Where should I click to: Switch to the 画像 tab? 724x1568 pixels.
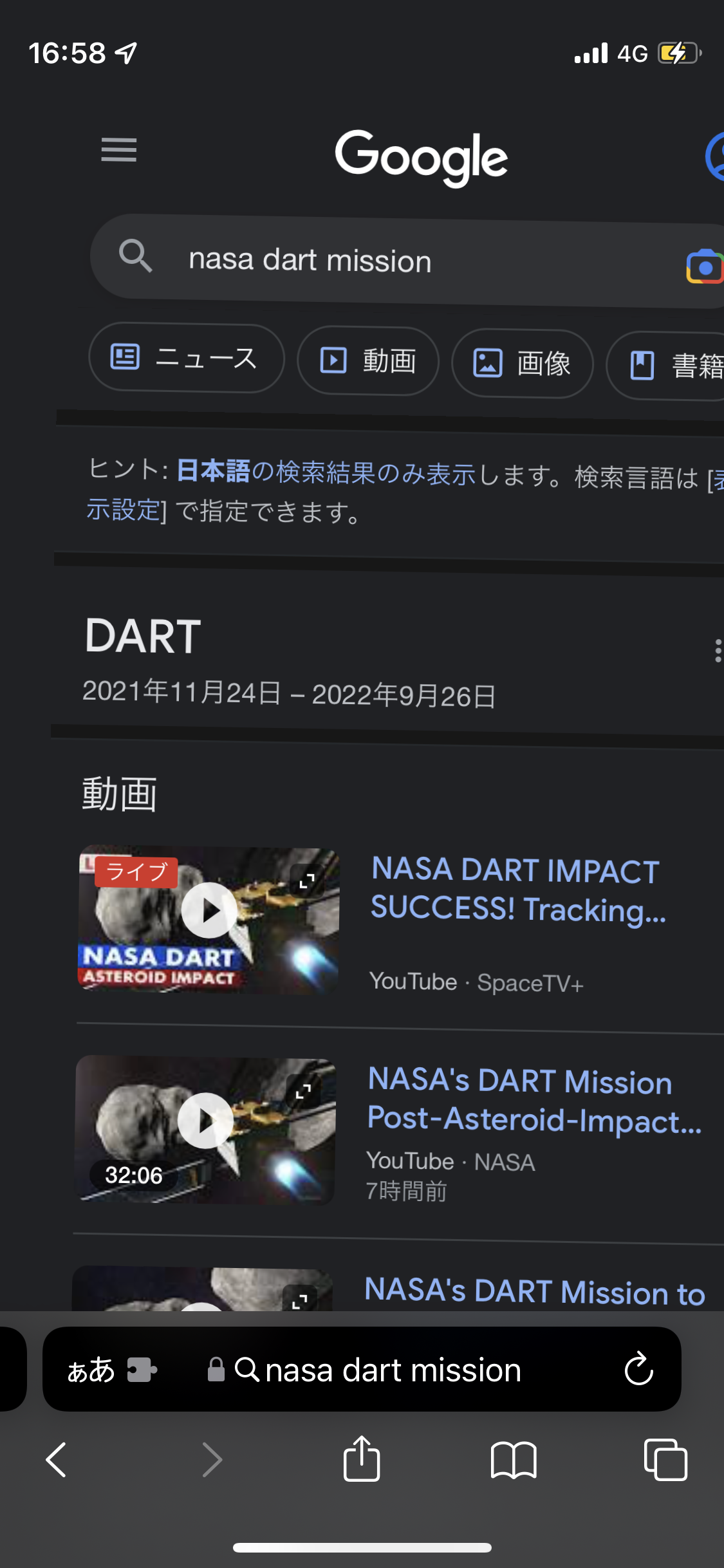[x=523, y=364]
